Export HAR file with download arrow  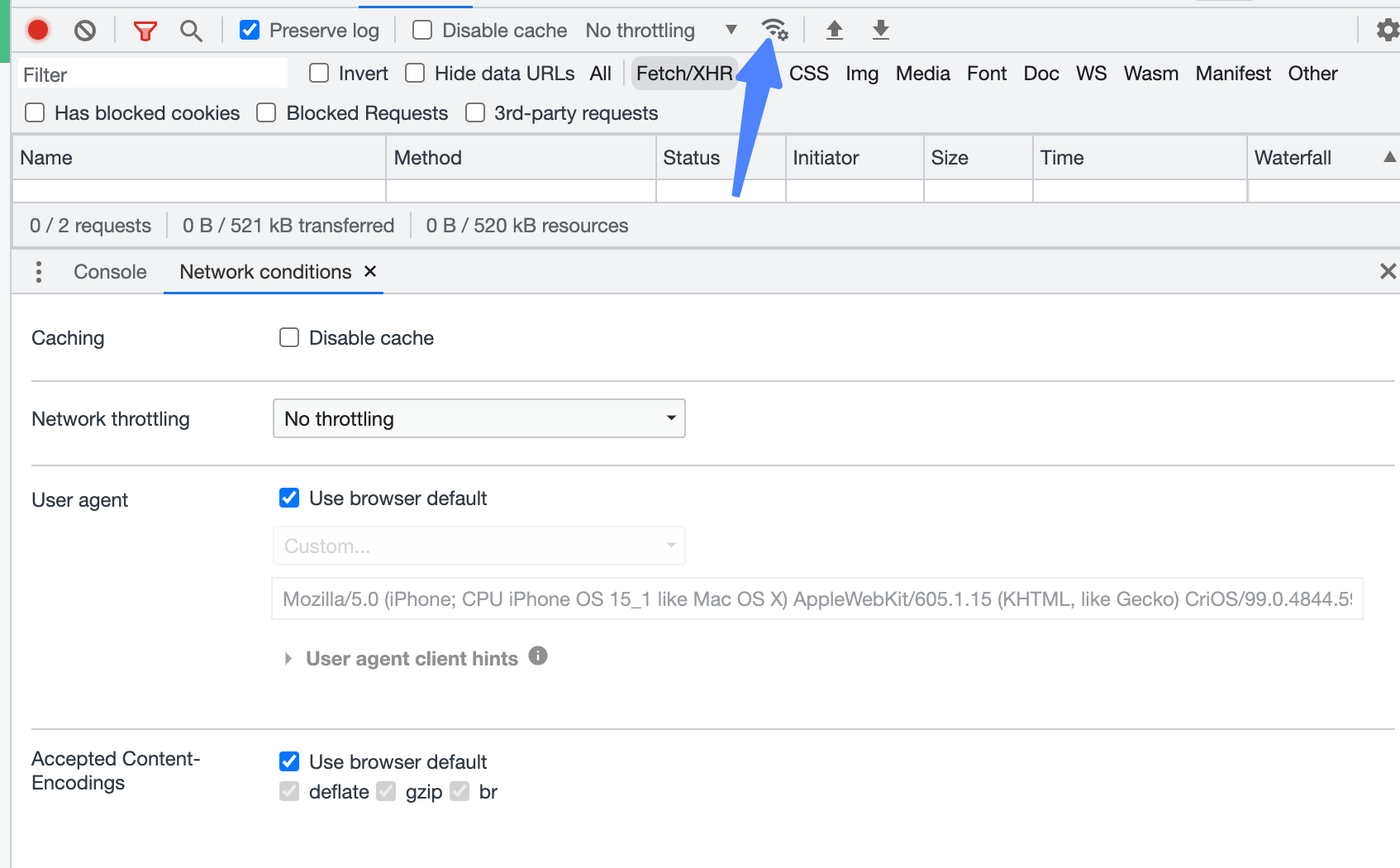881,31
